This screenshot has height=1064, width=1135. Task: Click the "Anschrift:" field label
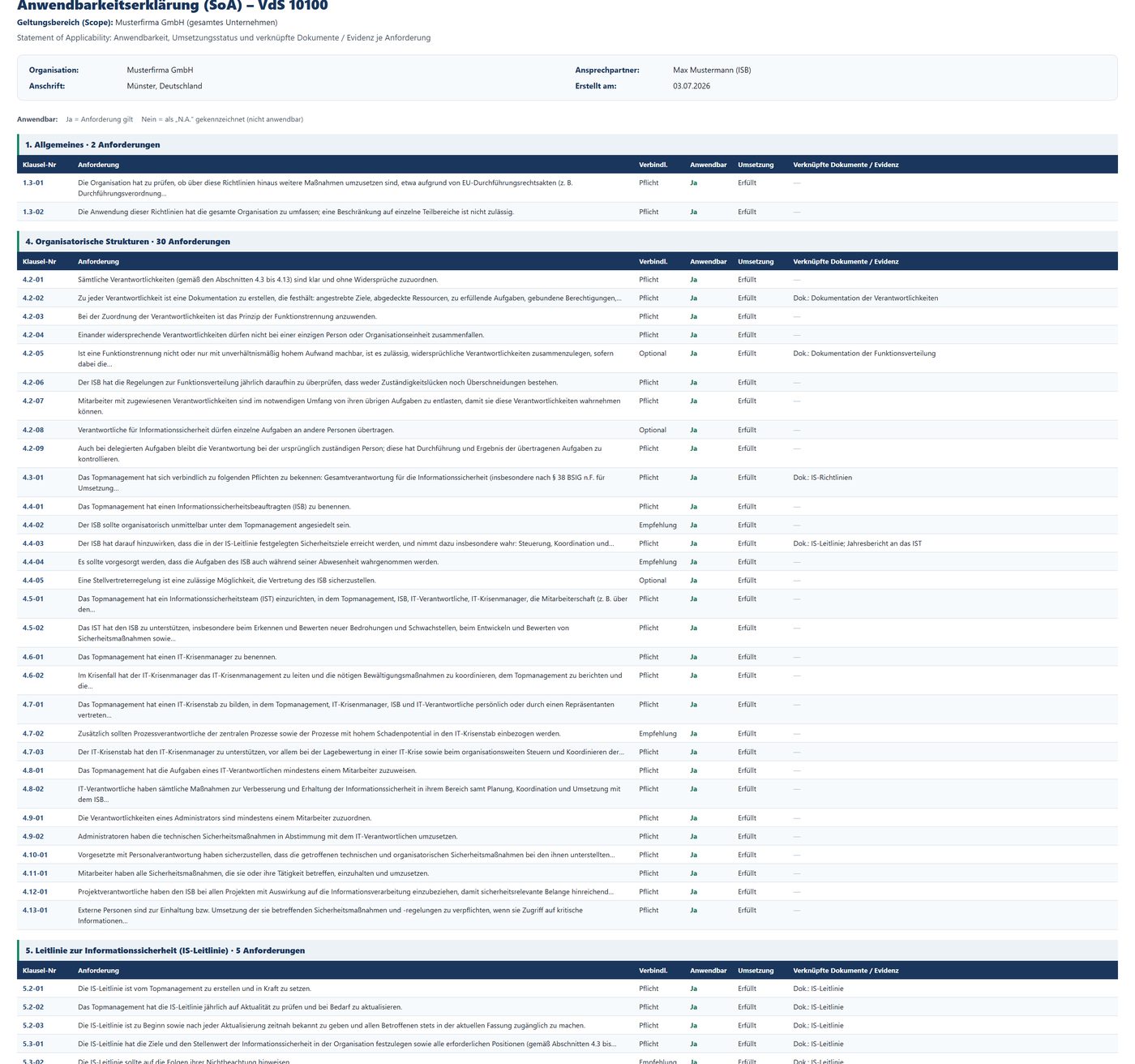coord(47,86)
